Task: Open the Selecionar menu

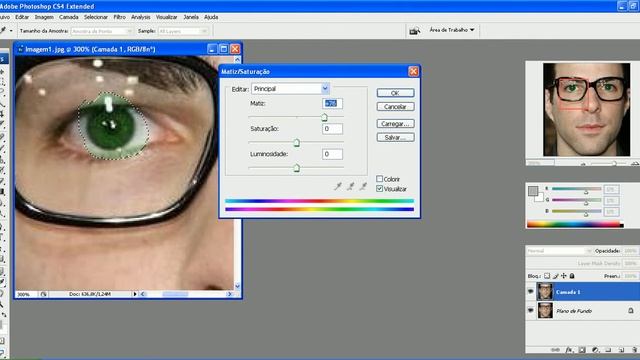Action: click(x=96, y=17)
